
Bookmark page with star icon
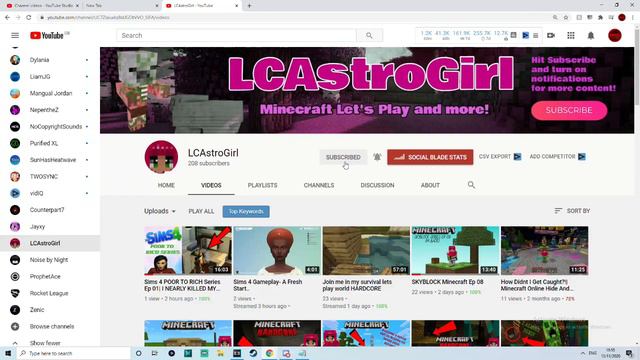[566, 18]
